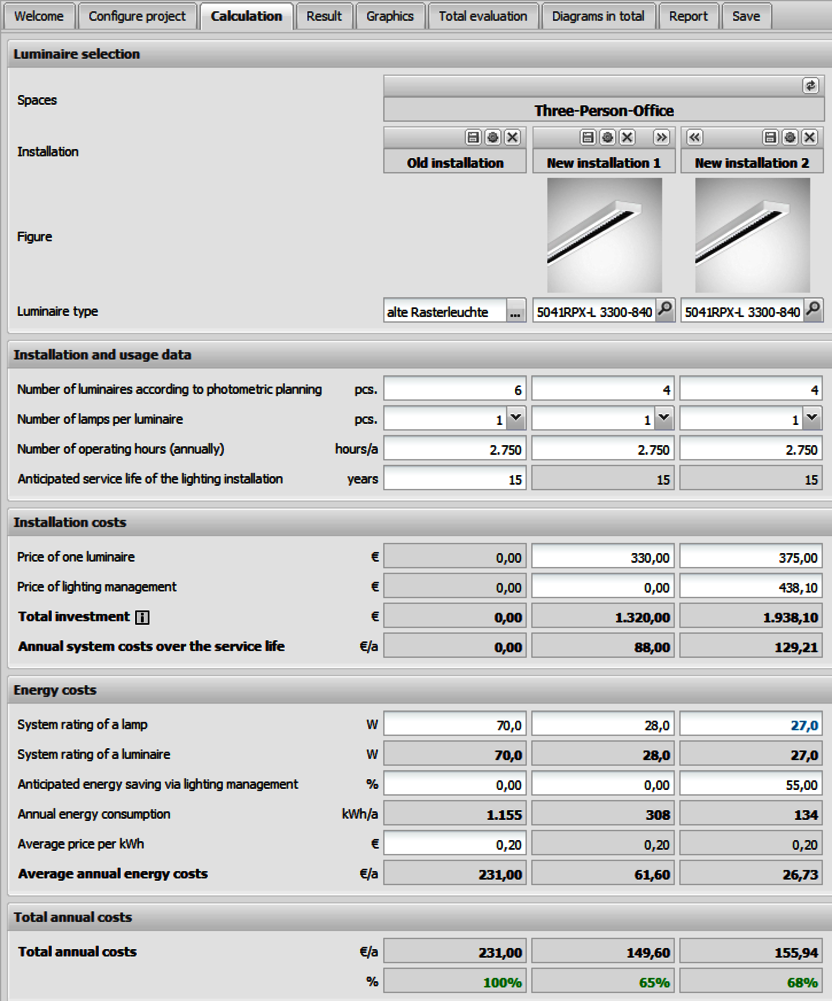
Task: Open the lamps-per-luminaire dropdown for New installation 1
Action: pos(664,419)
